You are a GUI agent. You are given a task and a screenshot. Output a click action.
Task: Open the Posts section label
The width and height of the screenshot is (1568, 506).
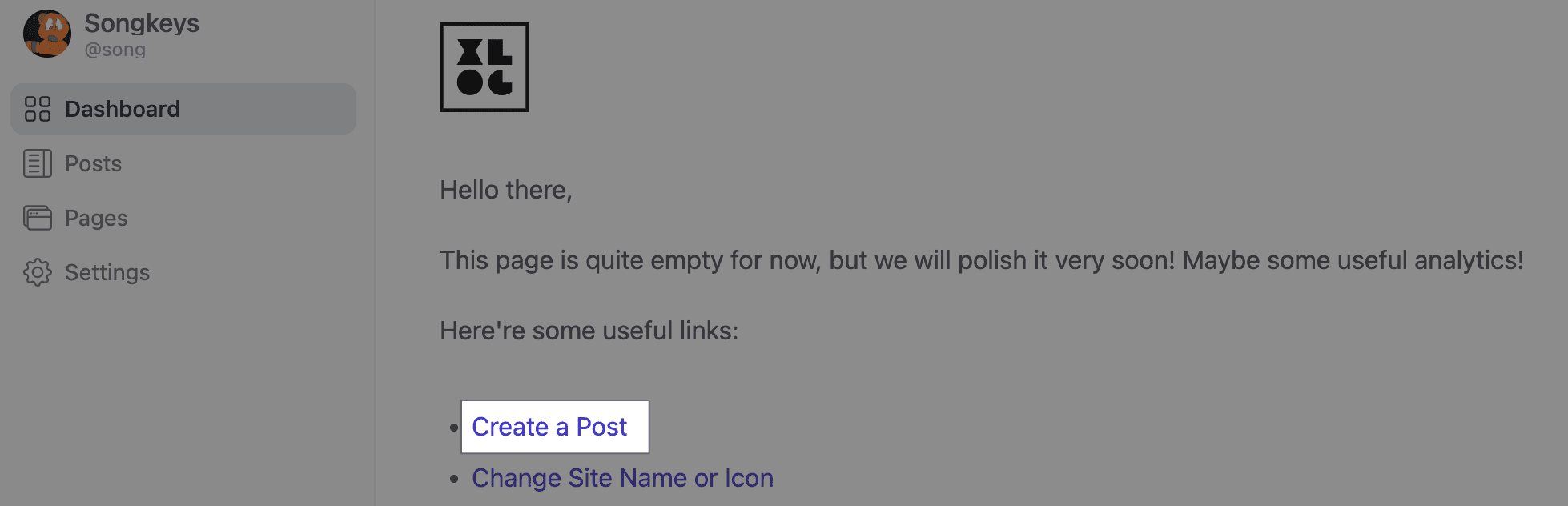click(94, 163)
